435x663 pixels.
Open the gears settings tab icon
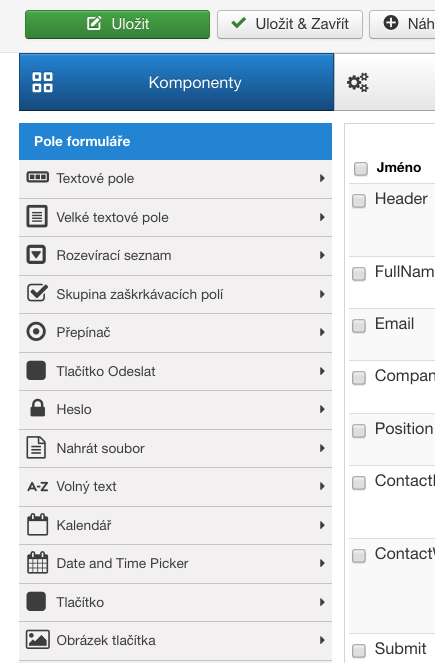click(358, 82)
